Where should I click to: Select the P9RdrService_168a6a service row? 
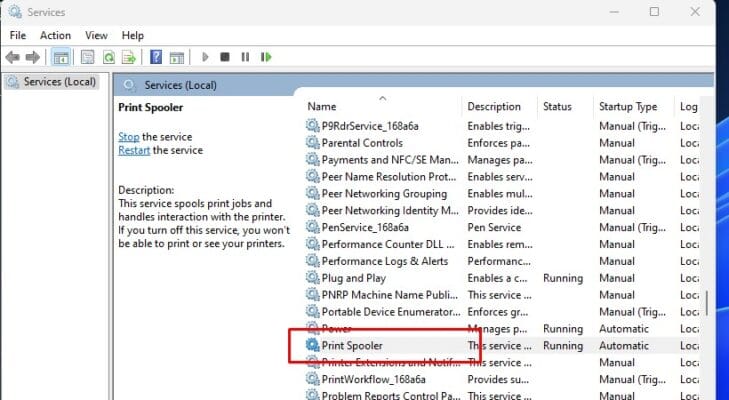pyautogui.click(x=502, y=126)
